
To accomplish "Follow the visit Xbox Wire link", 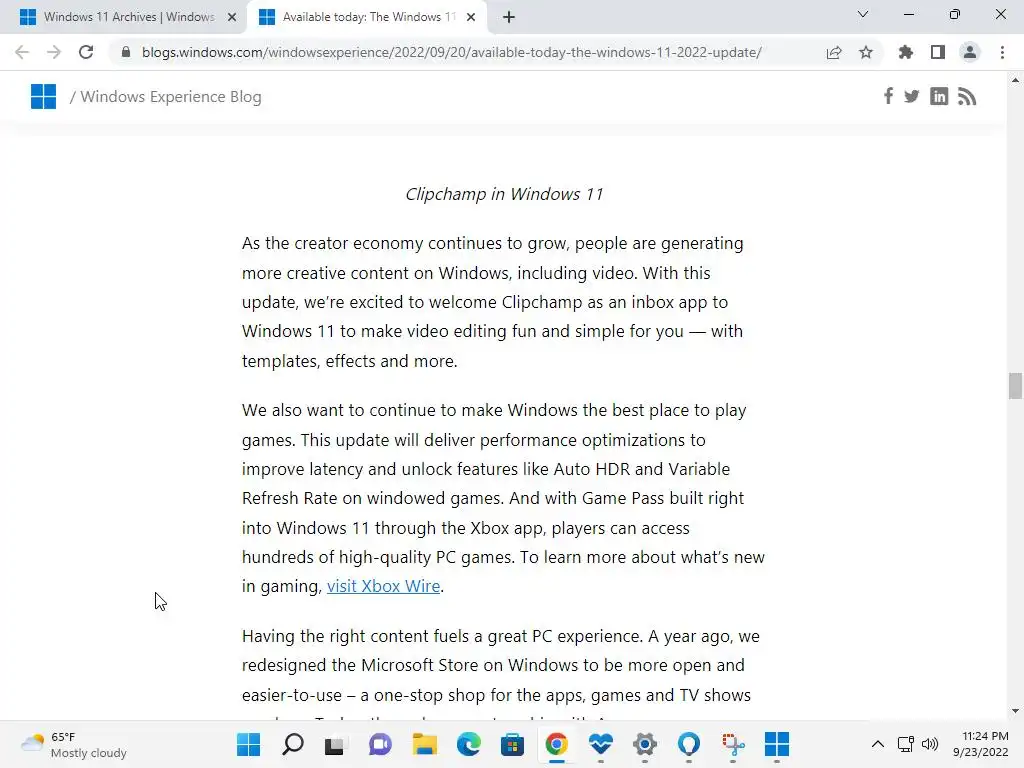I will click(383, 586).
